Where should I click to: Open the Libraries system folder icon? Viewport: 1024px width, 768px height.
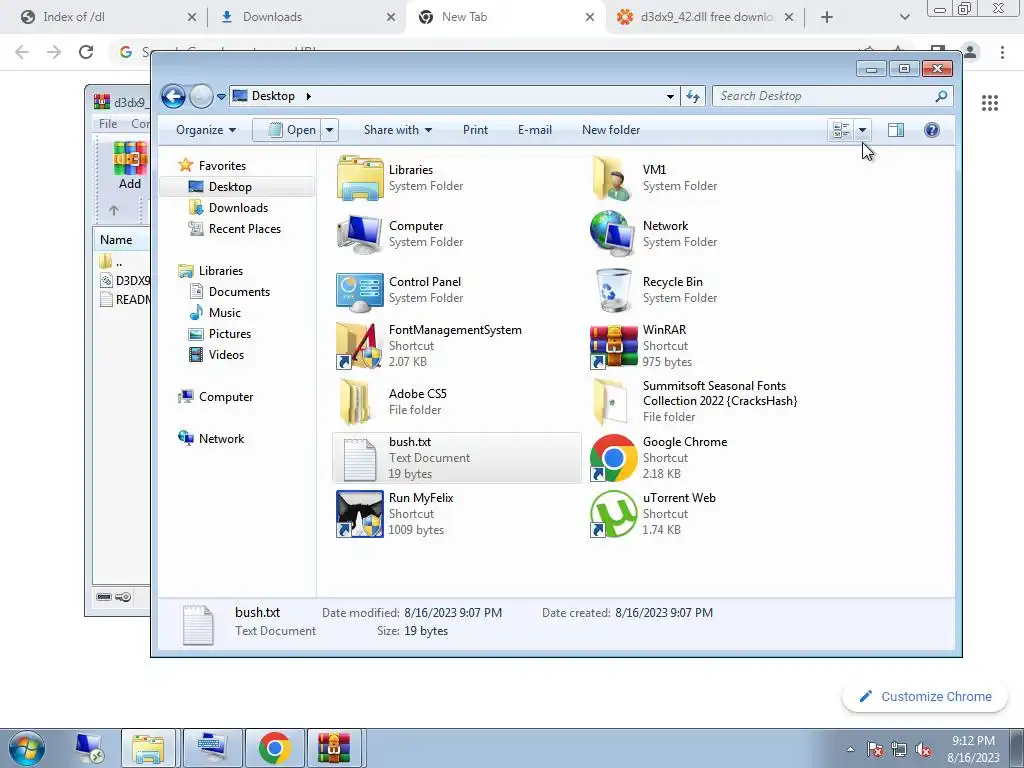coord(360,178)
